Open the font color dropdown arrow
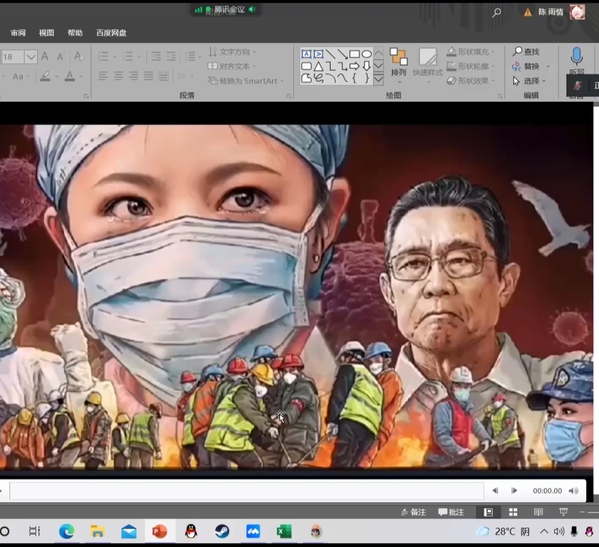 pyautogui.click(x=81, y=77)
